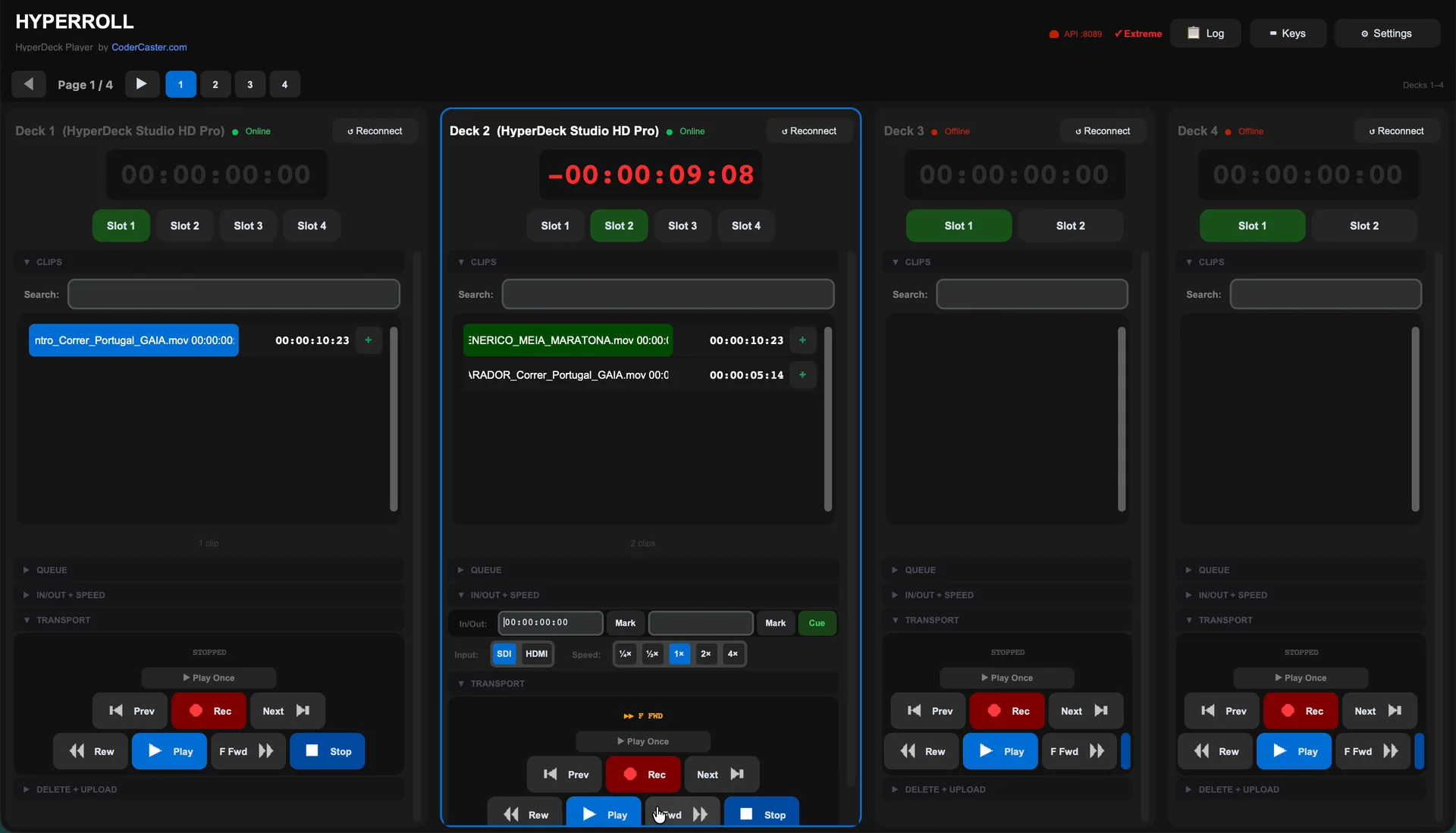Open the Log panel
The width and height of the screenshot is (1456, 833).
pos(1206,33)
